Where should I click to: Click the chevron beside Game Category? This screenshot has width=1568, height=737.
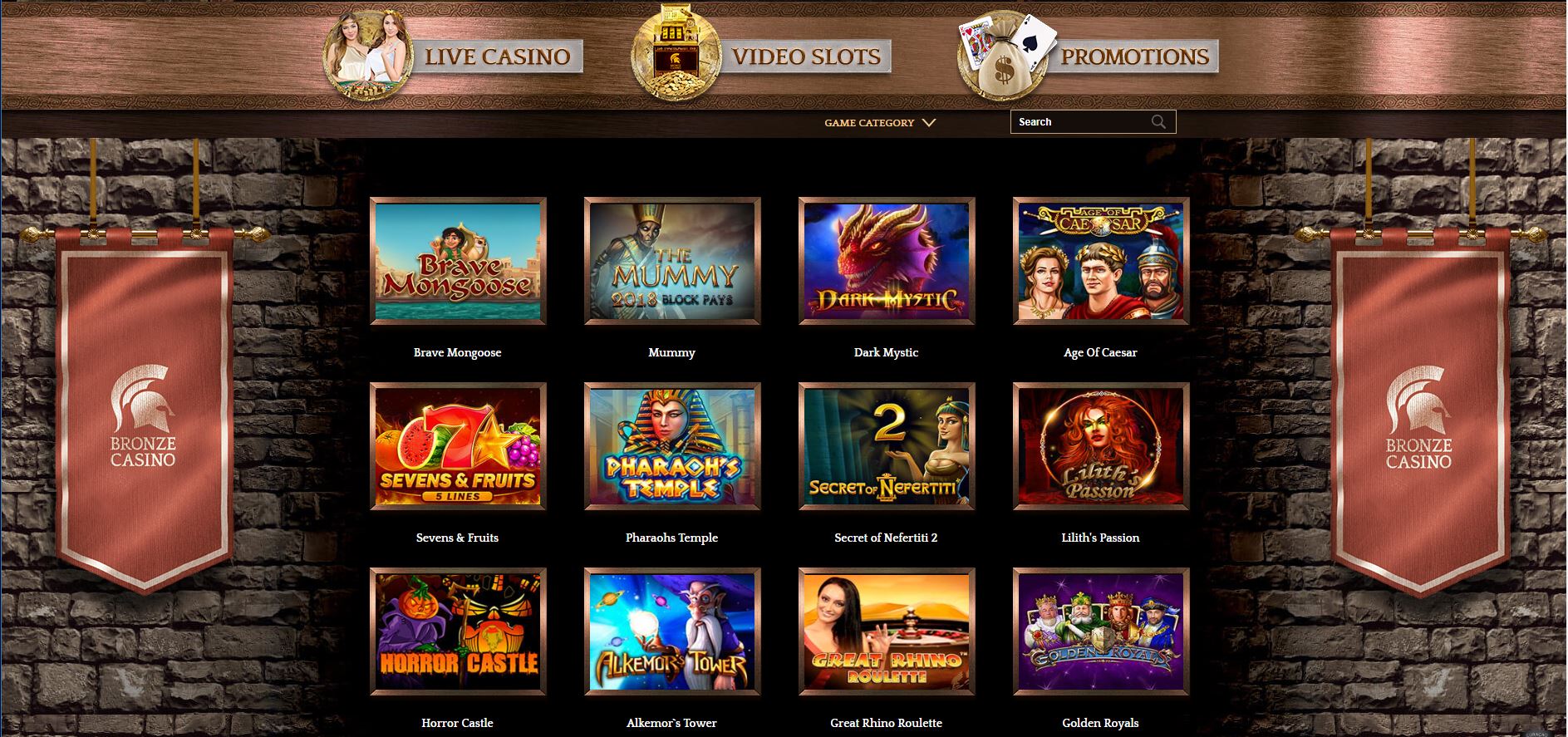(x=929, y=123)
